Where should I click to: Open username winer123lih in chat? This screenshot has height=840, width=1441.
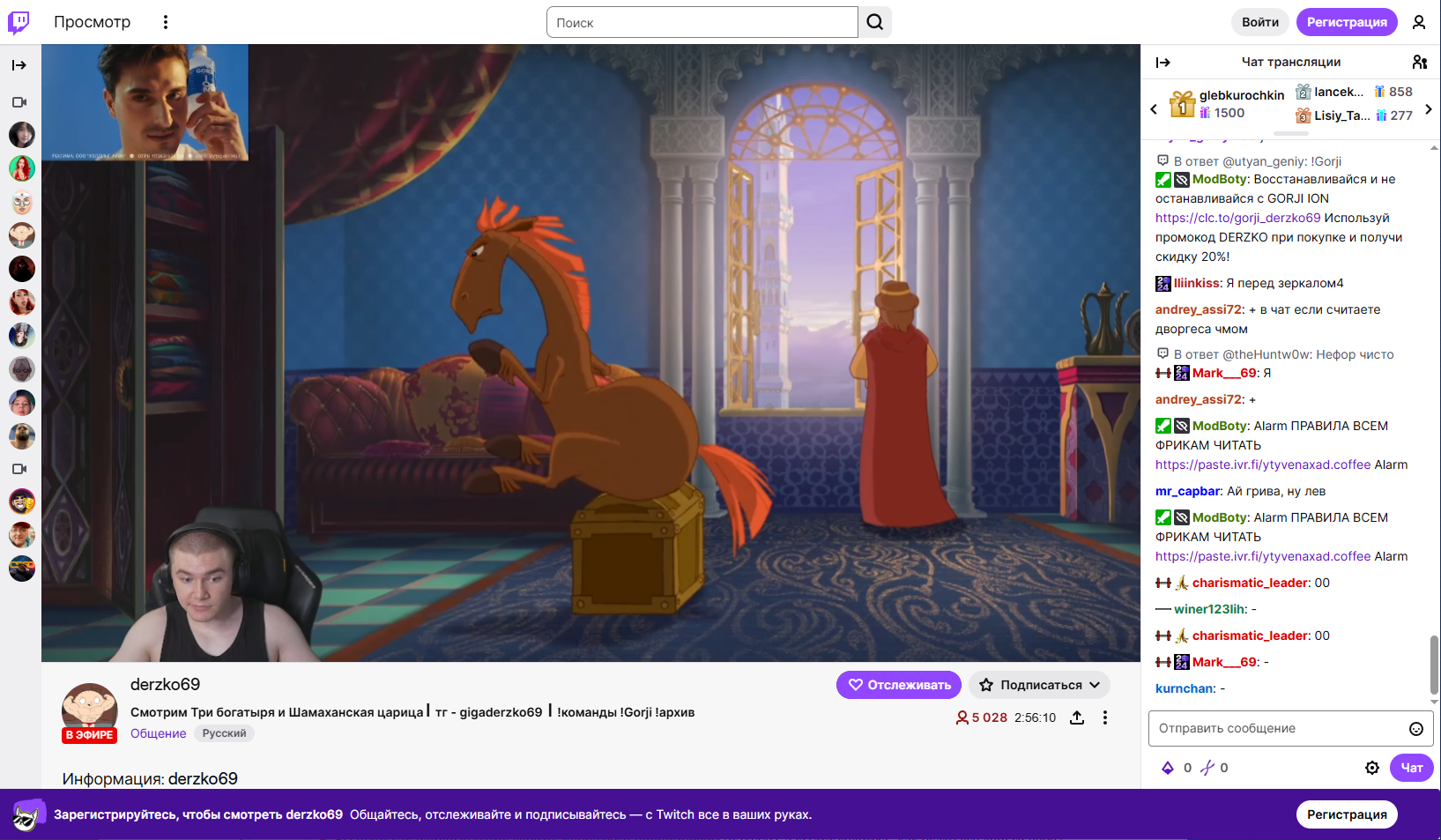[1210, 609]
